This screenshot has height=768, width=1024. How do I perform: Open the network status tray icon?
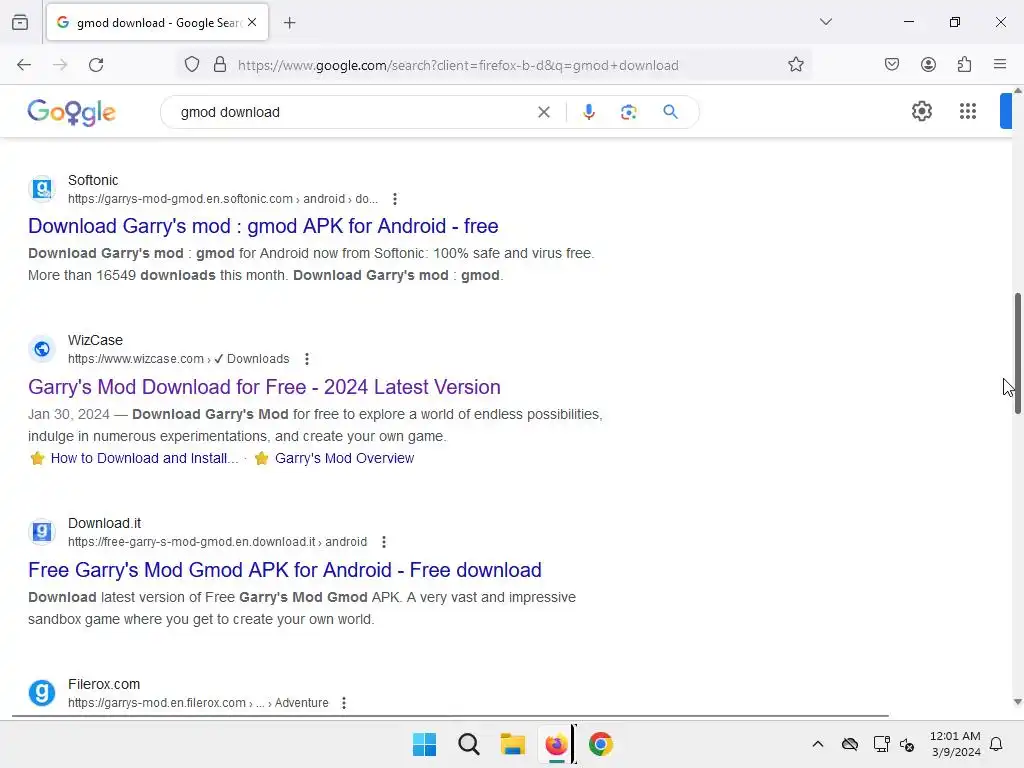pos(881,744)
